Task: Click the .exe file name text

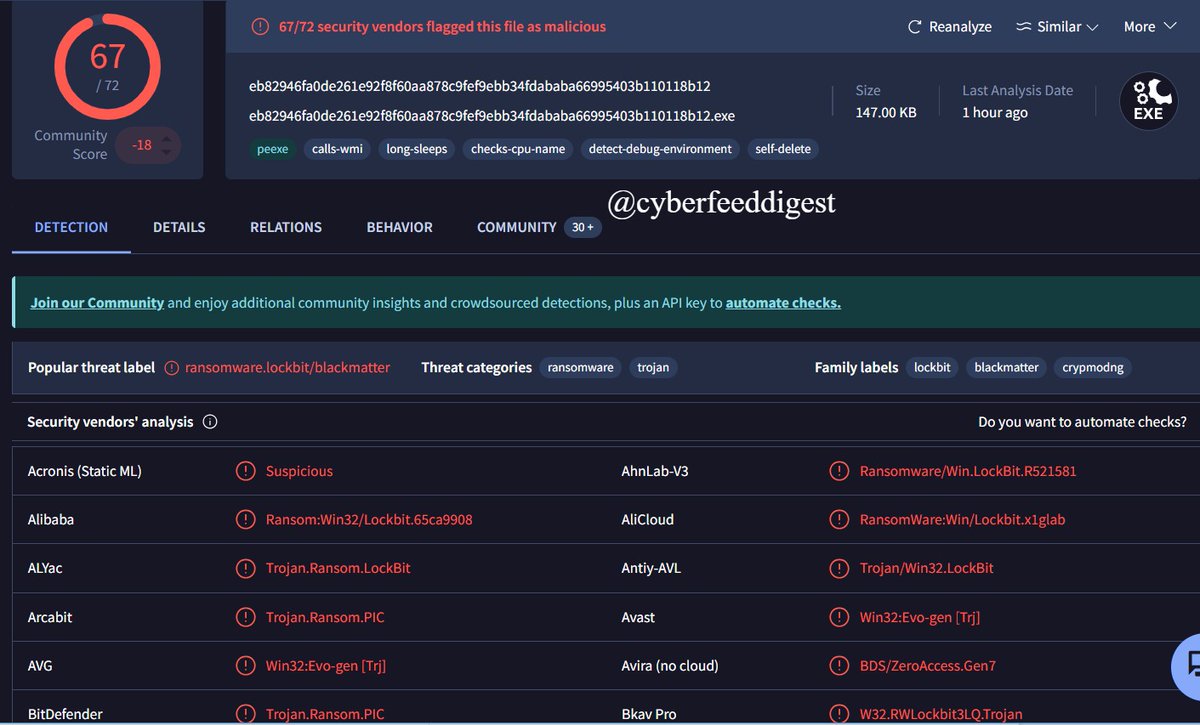Action: pyautogui.click(x=492, y=115)
